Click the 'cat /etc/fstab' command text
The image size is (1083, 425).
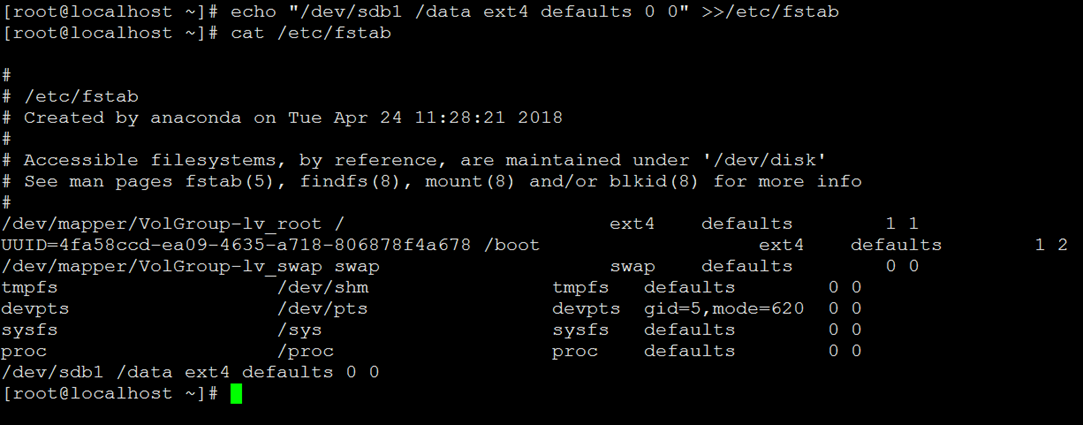(311, 33)
